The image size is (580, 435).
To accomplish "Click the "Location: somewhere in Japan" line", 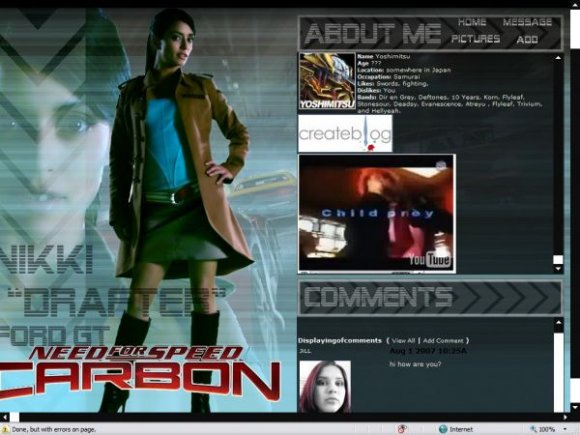I will coord(404,70).
